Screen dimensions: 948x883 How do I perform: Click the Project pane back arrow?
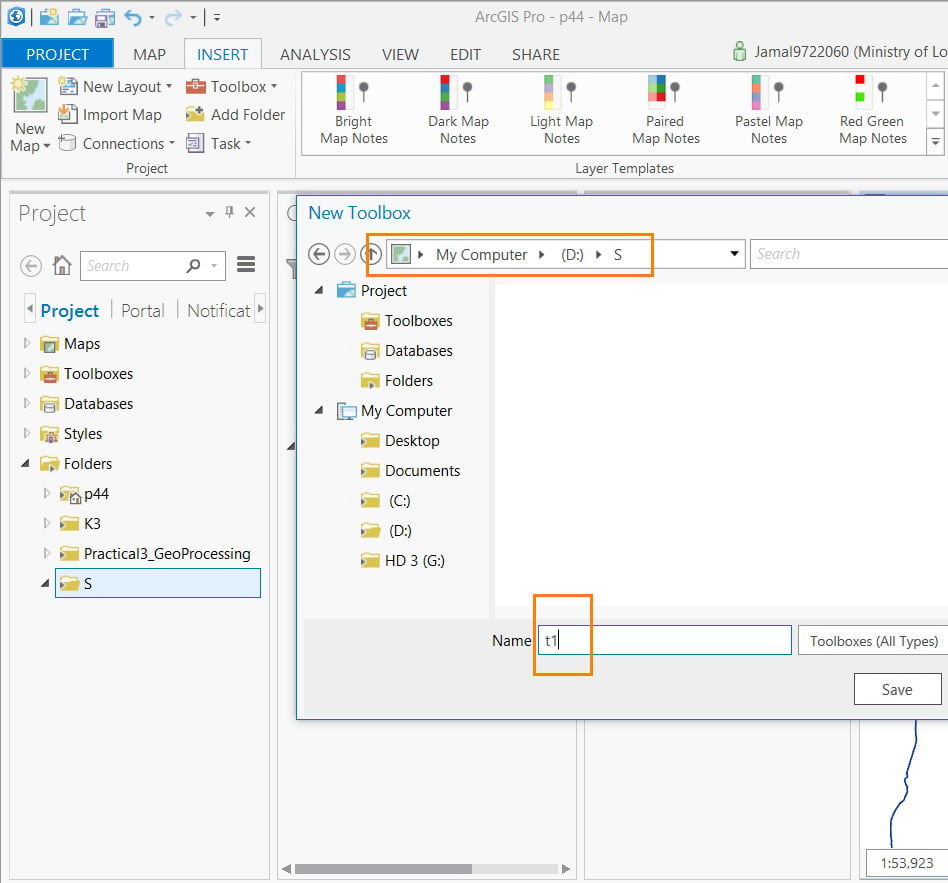tap(31, 266)
